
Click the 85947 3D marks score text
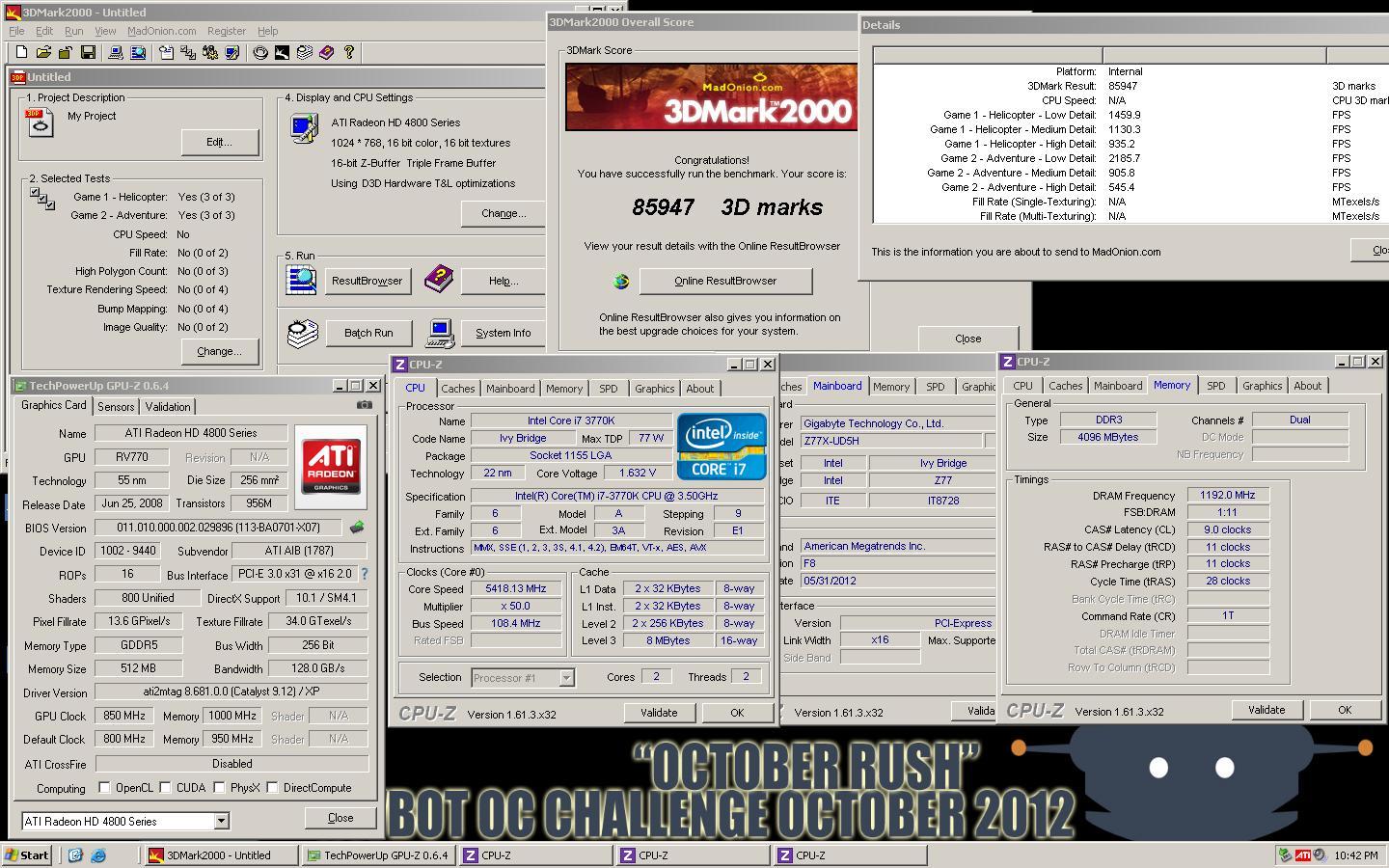coord(727,207)
